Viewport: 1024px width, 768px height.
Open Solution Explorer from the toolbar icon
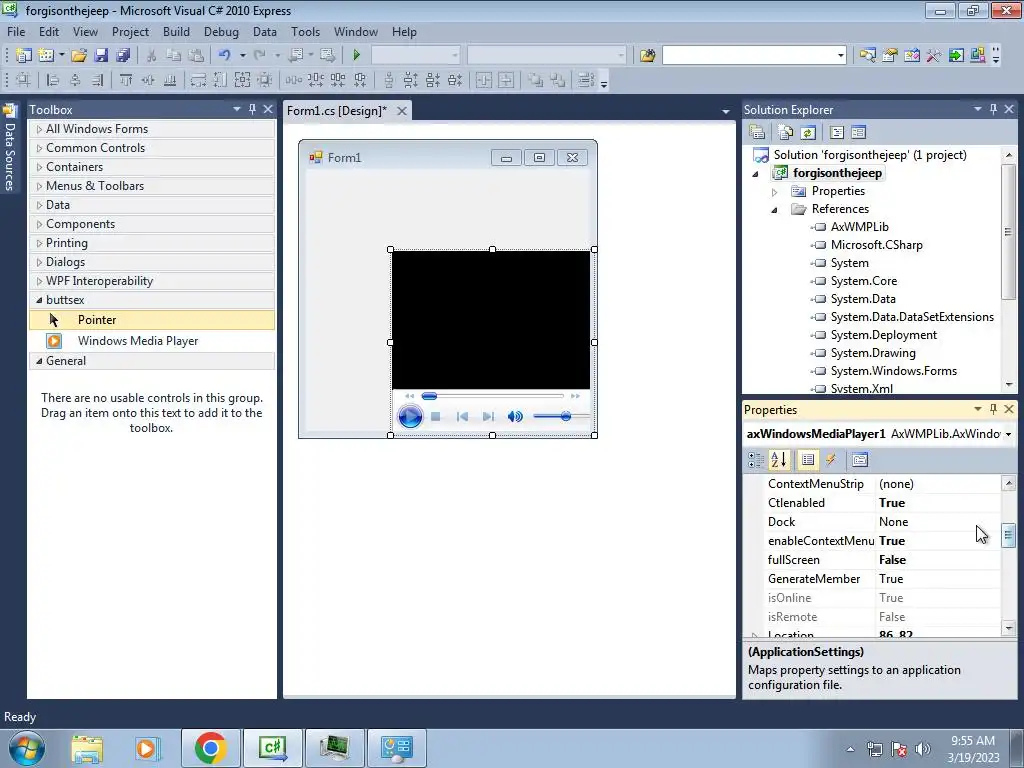click(867, 56)
